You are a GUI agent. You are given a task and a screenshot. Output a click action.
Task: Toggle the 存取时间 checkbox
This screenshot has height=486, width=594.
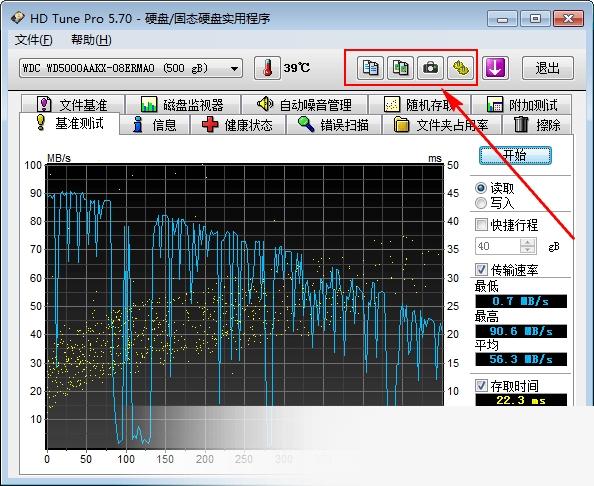481,386
